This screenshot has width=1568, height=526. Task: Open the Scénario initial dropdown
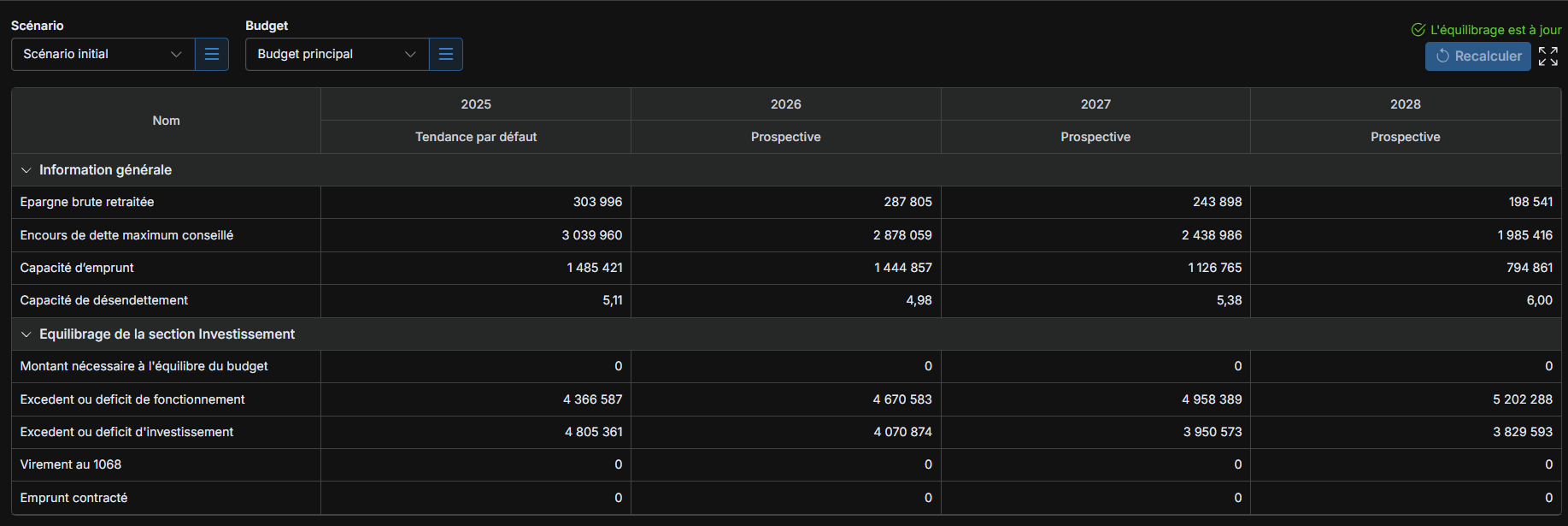click(x=103, y=54)
